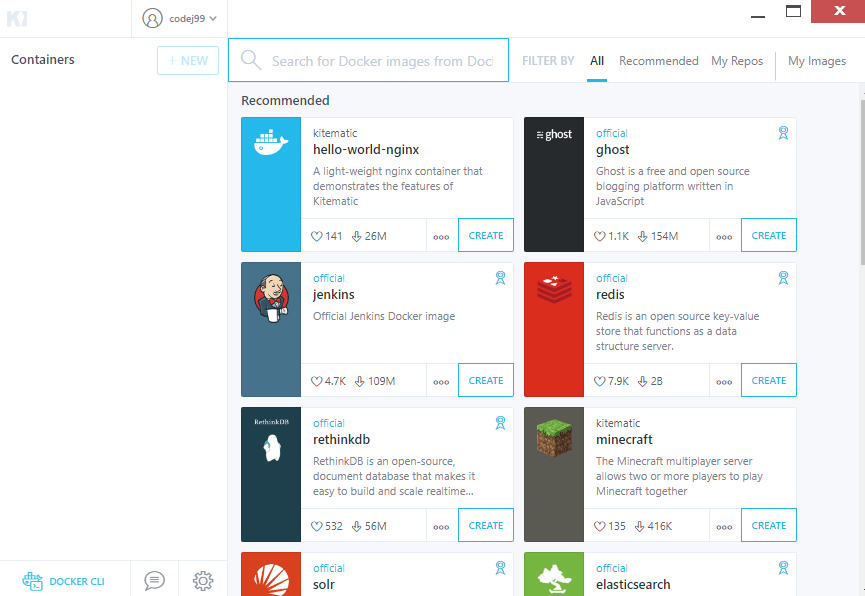
Task: Open settings with the gear icon
Action: pyautogui.click(x=203, y=581)
